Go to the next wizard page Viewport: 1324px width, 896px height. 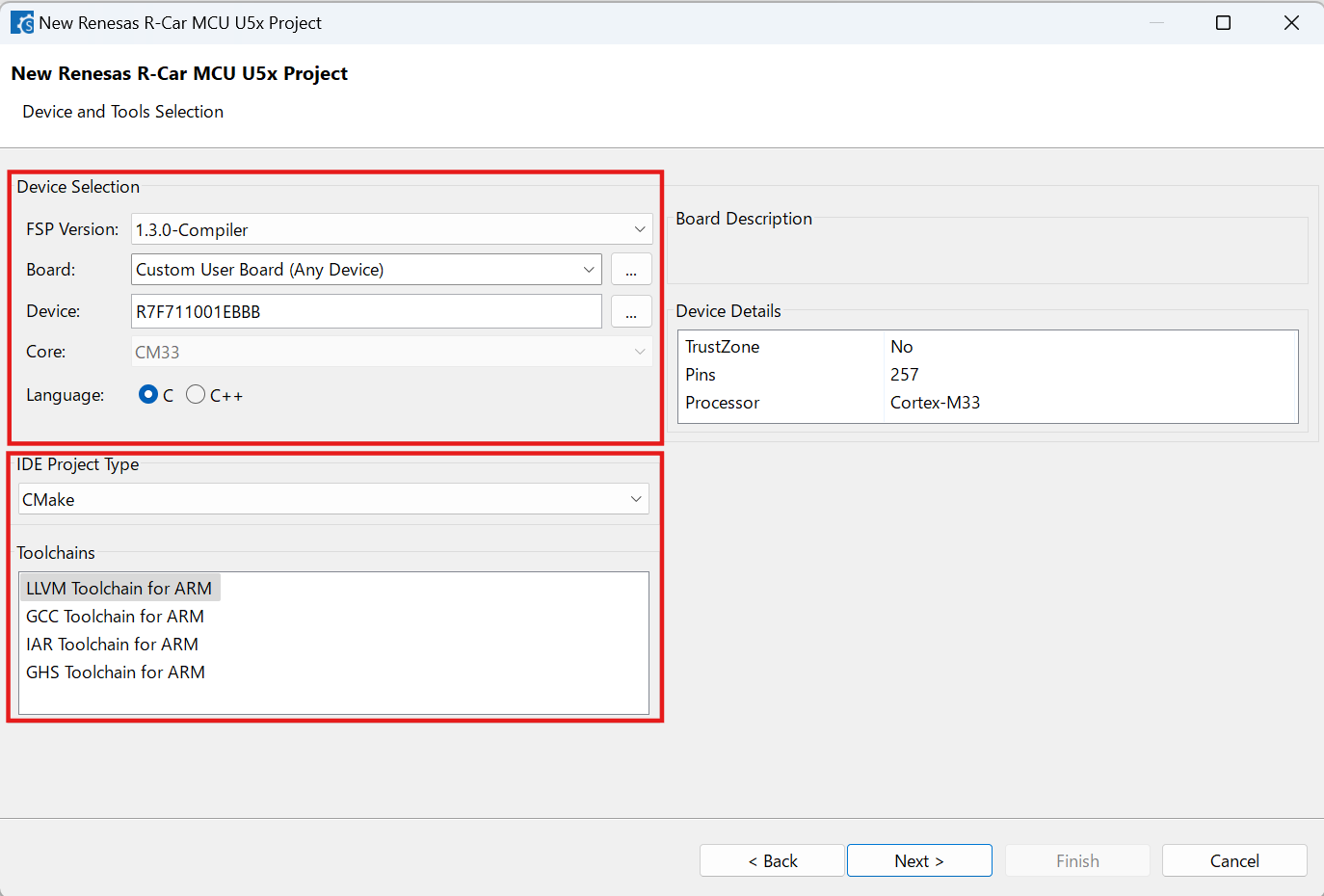(x=919, y=860)
